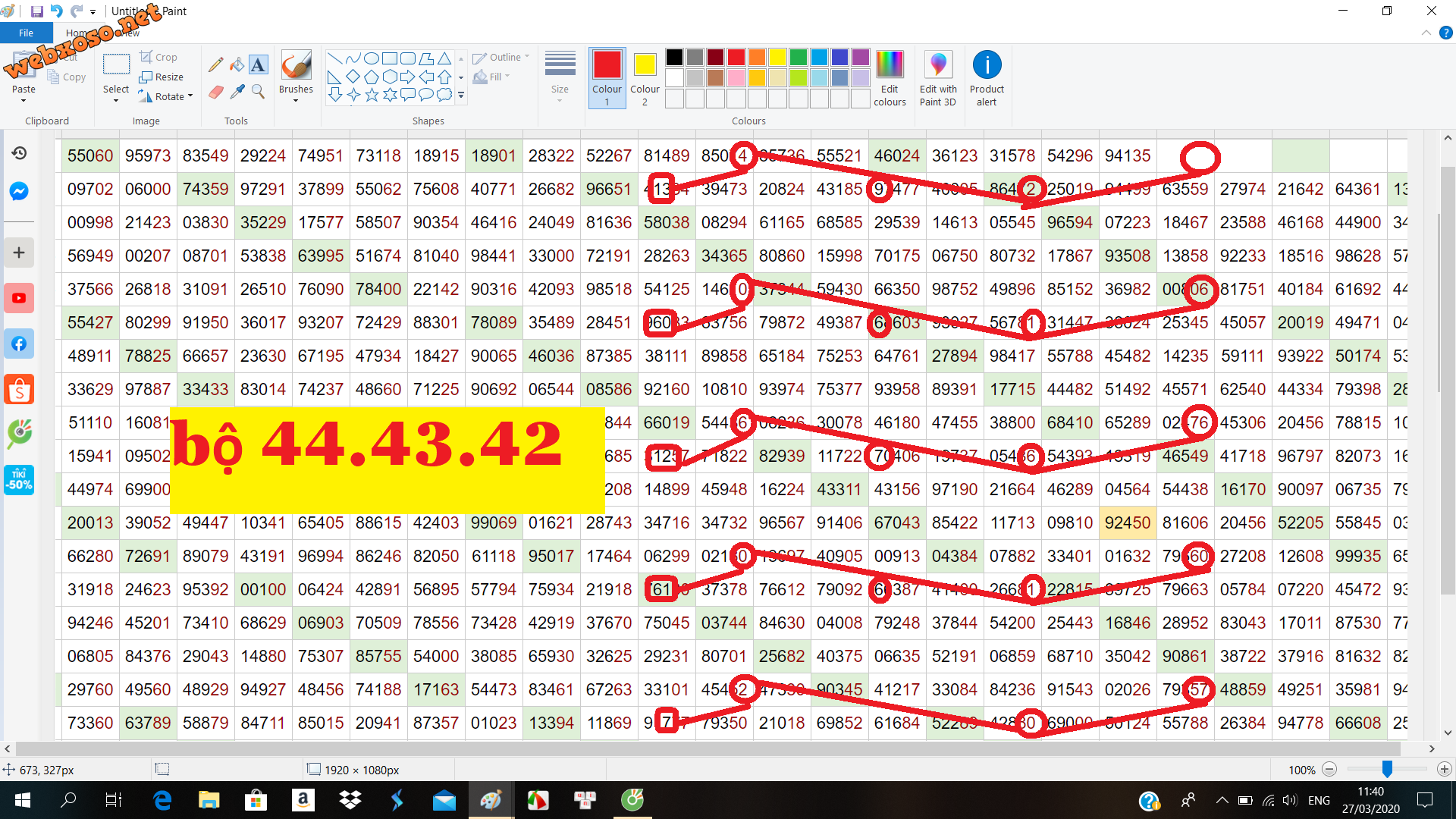Select the Colour picker tool
This screenshot has height=819, width=1456.
237,92
